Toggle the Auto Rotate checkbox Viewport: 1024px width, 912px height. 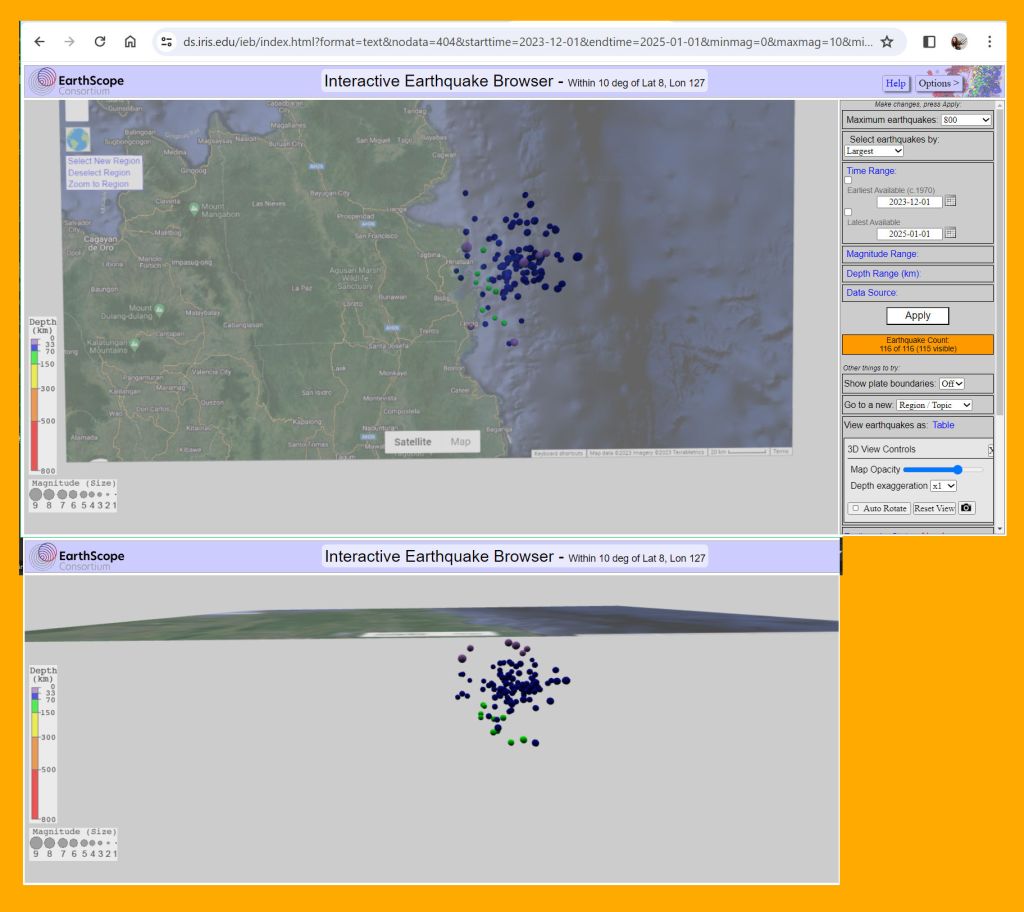click(856, 508)
